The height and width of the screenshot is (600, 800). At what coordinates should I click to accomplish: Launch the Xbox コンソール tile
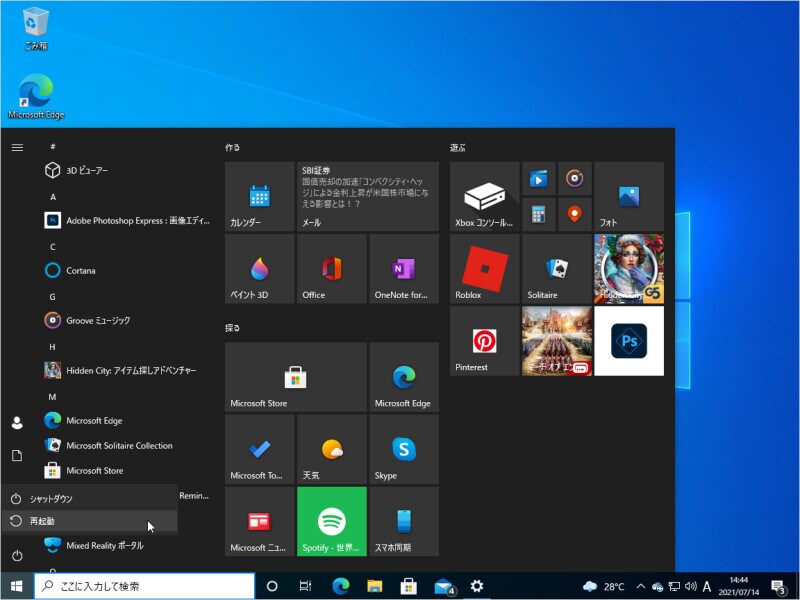(x=484, y=195)
